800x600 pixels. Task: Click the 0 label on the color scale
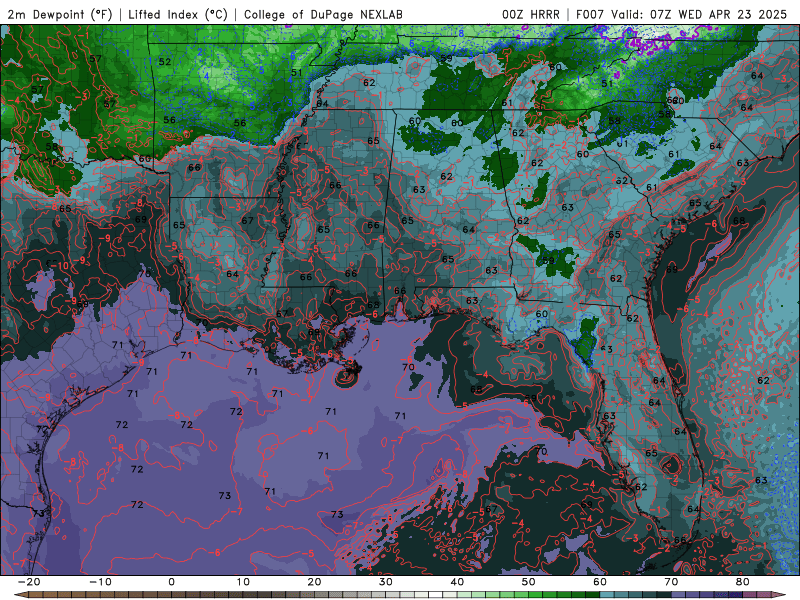[x=171, y=582]
